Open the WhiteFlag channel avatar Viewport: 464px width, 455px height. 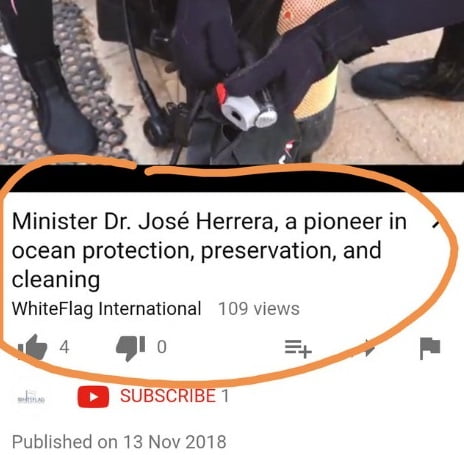[31, 396]
